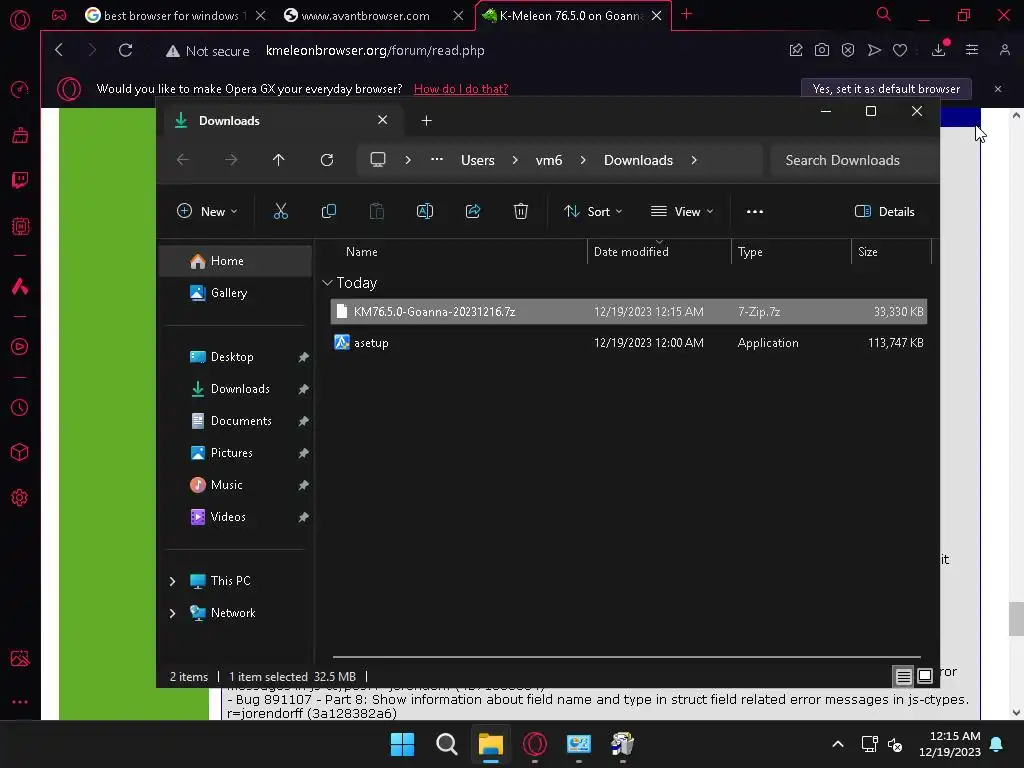Open Twitch in Opera GX sidebar

(20, 180)
